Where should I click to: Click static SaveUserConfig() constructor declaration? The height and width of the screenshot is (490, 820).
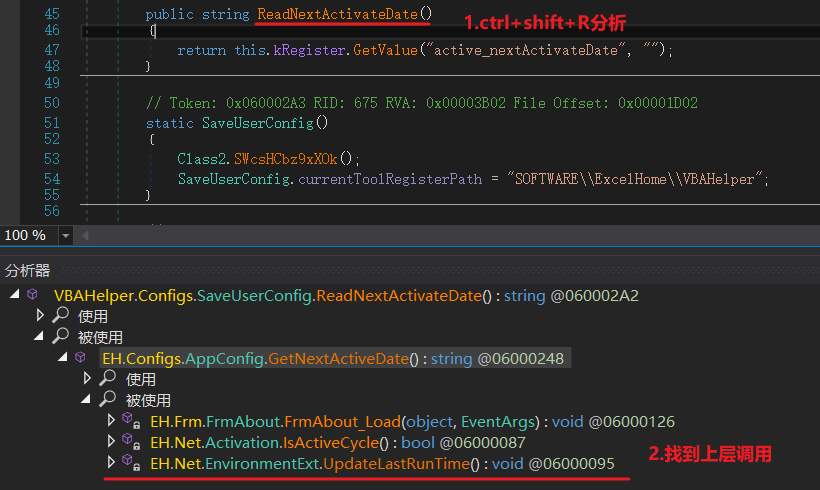pos(236,123)
